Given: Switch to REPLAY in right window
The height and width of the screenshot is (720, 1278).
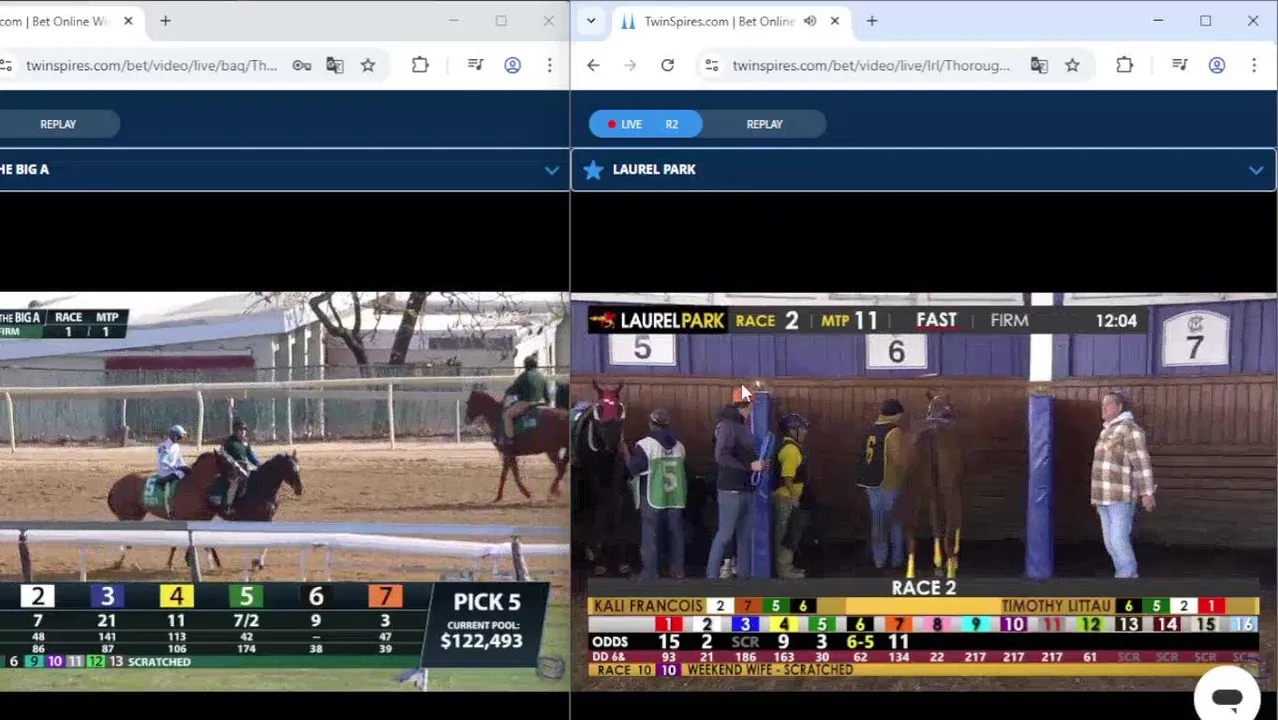Looking at the screenshot, I should pyautogui.click(x=764, y=124).
